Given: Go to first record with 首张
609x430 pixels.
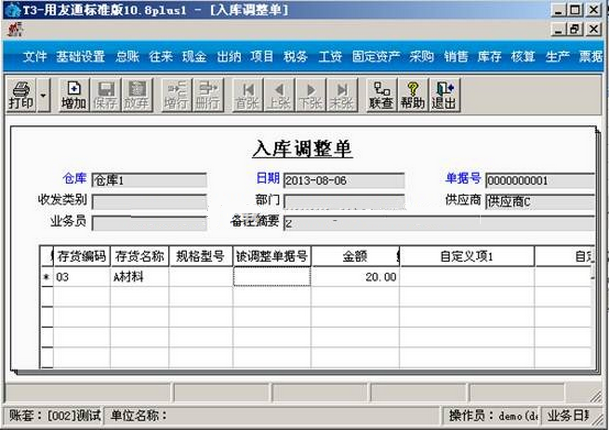Looking at the screenshot, I should point(247,94).
